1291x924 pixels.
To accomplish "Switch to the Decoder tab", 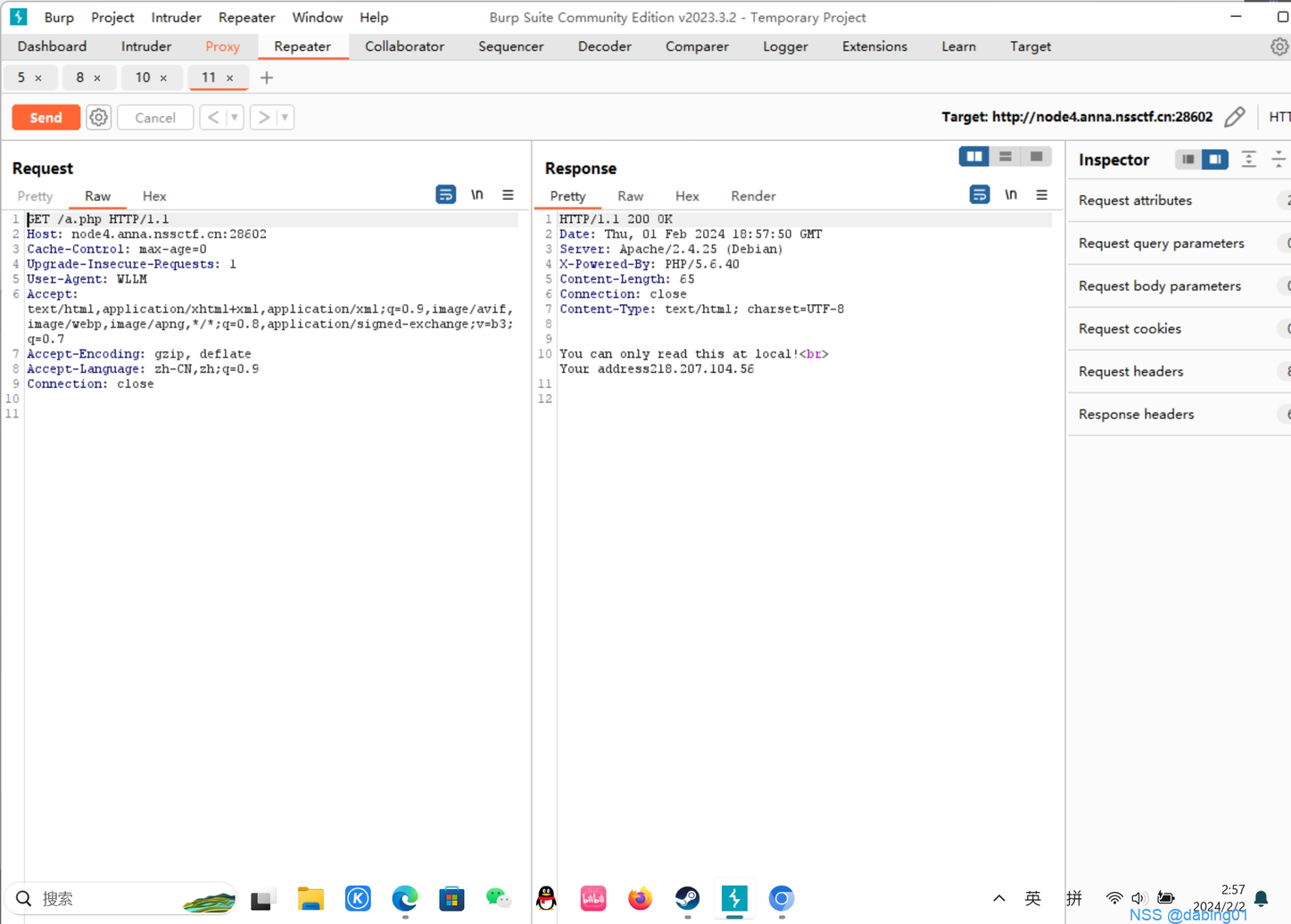I will point(604,46).
